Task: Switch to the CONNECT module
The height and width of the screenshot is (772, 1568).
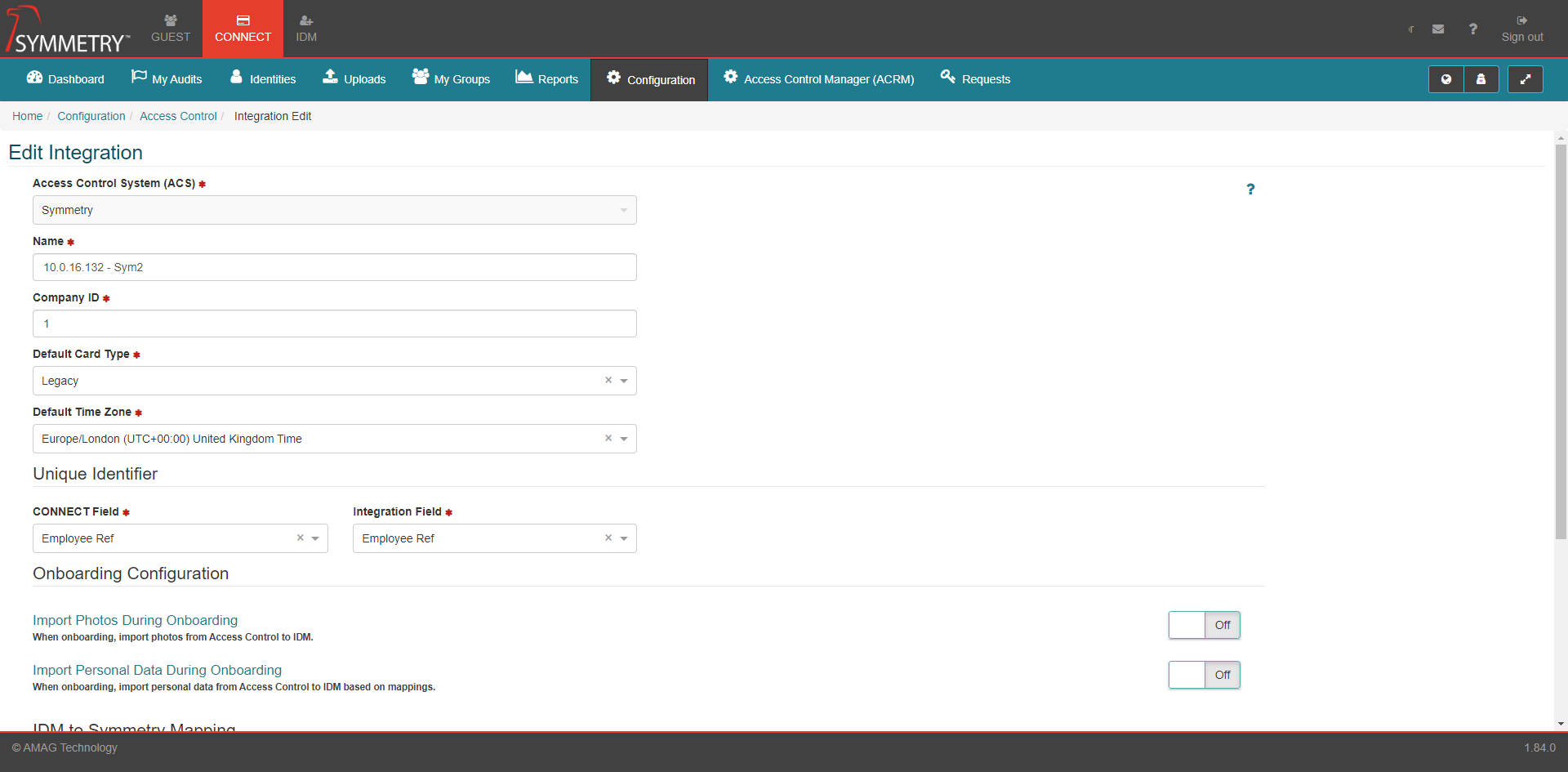Action: [x=243, y=29]
